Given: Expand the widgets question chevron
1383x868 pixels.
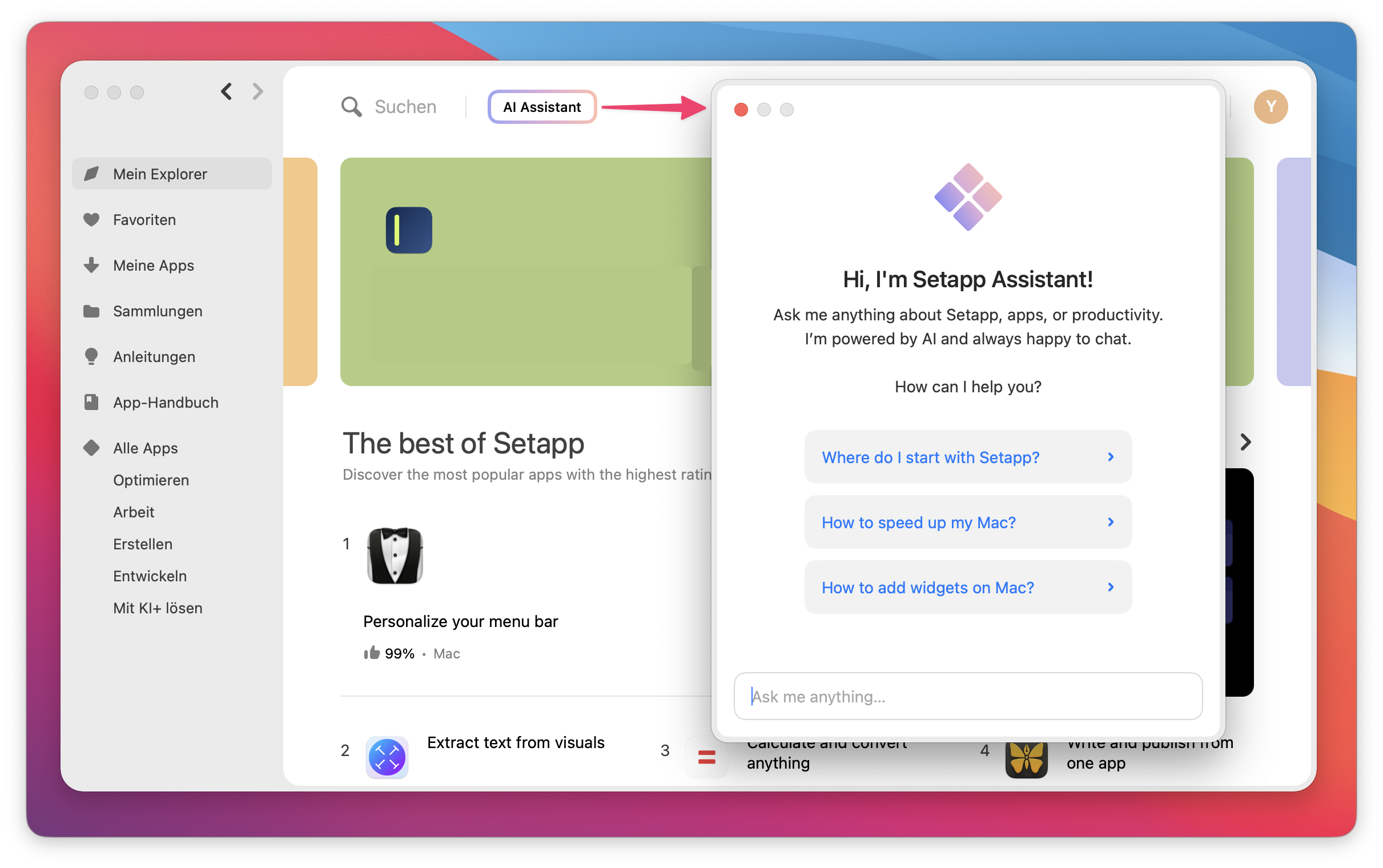Looking at the screenshot, I should pos(1112,587).
